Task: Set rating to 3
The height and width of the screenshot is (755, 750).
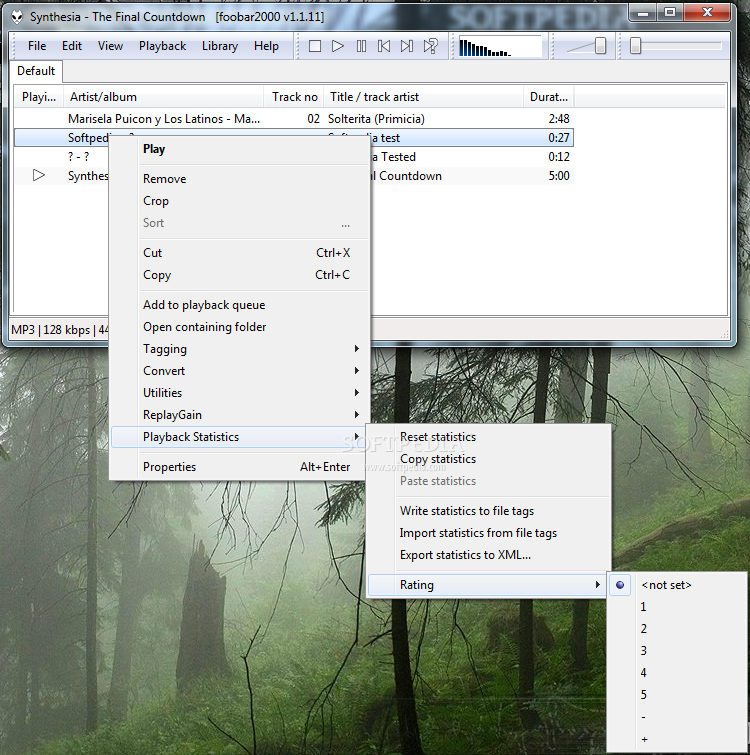Action: (x=678, y=651)
